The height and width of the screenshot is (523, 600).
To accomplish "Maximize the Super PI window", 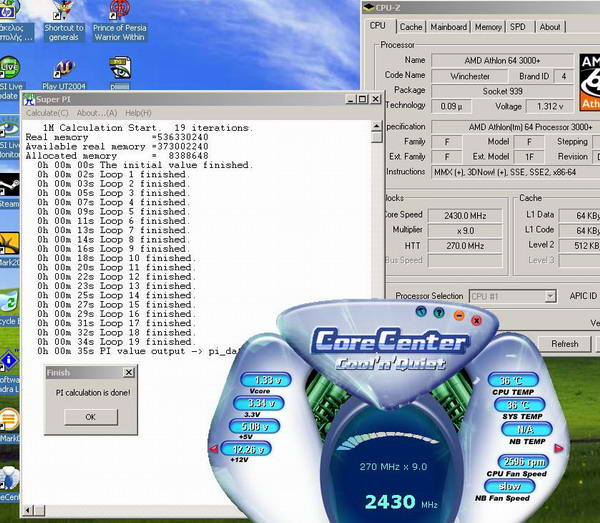I will click(x=362, y=99).
